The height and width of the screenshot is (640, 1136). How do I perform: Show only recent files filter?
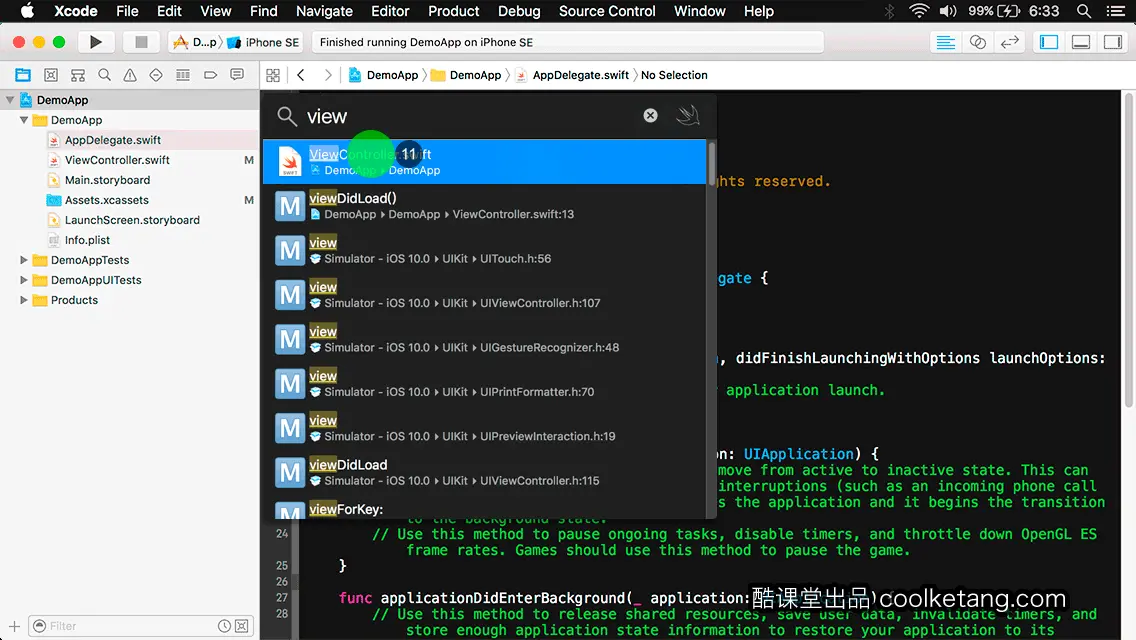(225, 626)
